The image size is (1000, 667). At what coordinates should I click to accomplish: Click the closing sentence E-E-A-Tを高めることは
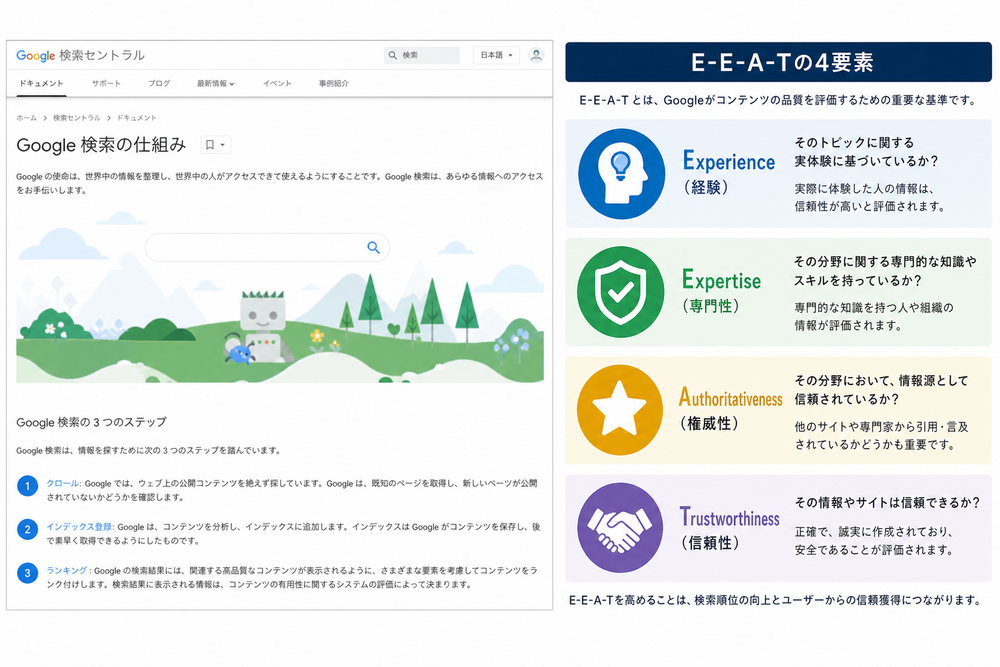pos(775,600)
